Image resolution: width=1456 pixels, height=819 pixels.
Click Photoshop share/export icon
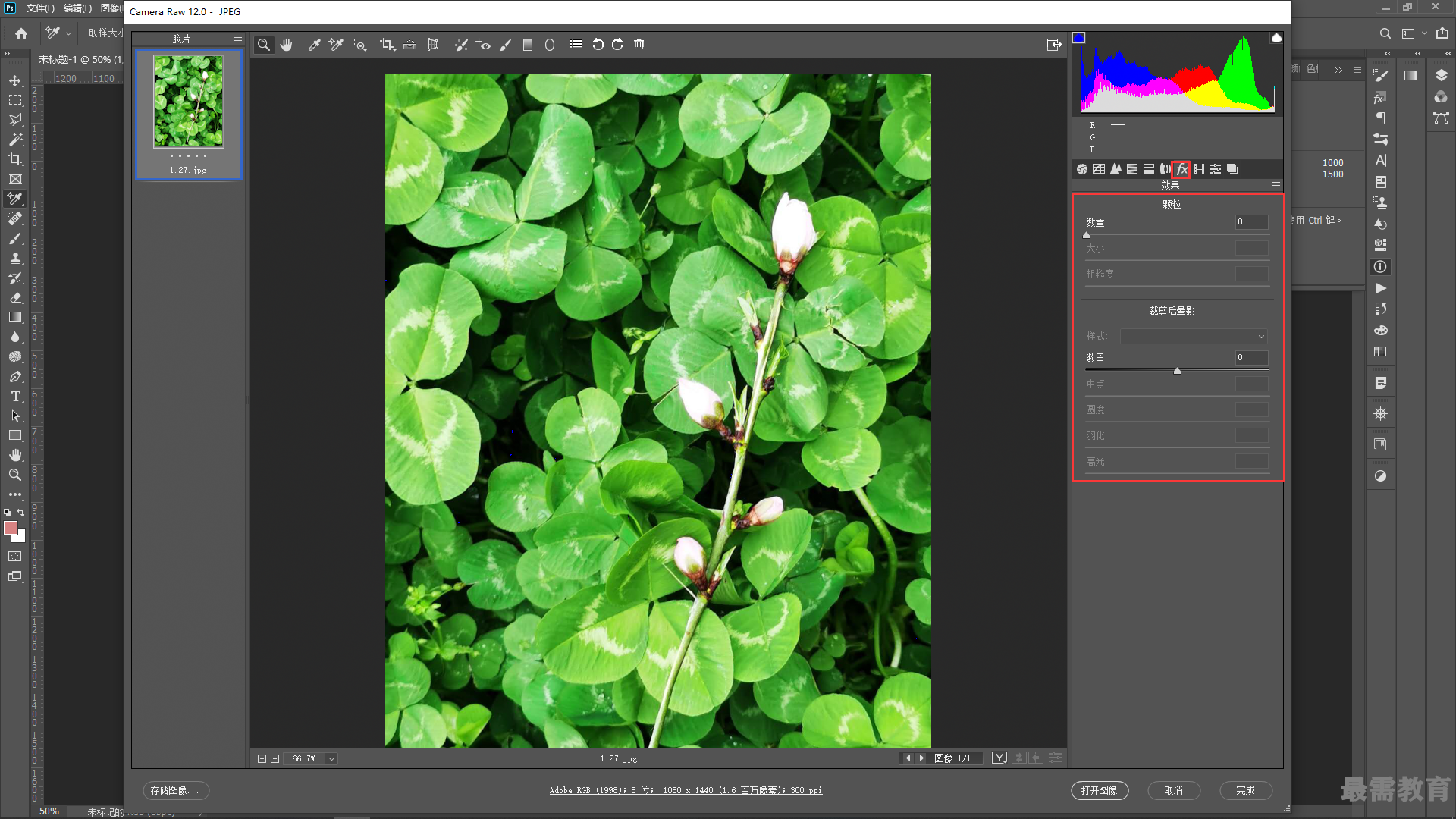(x=1442, y=33)
